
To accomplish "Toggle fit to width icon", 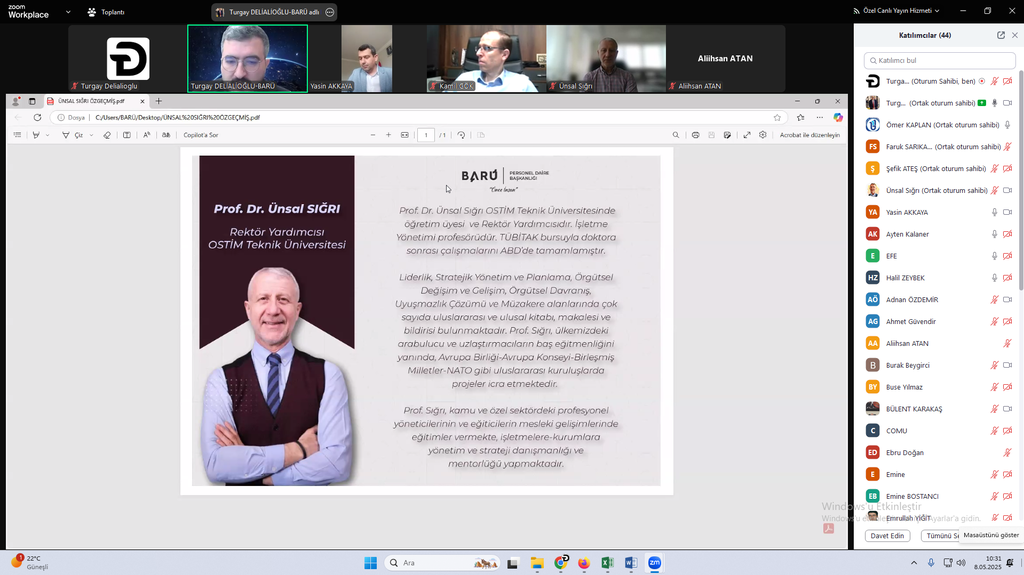I will click(405, 135).
